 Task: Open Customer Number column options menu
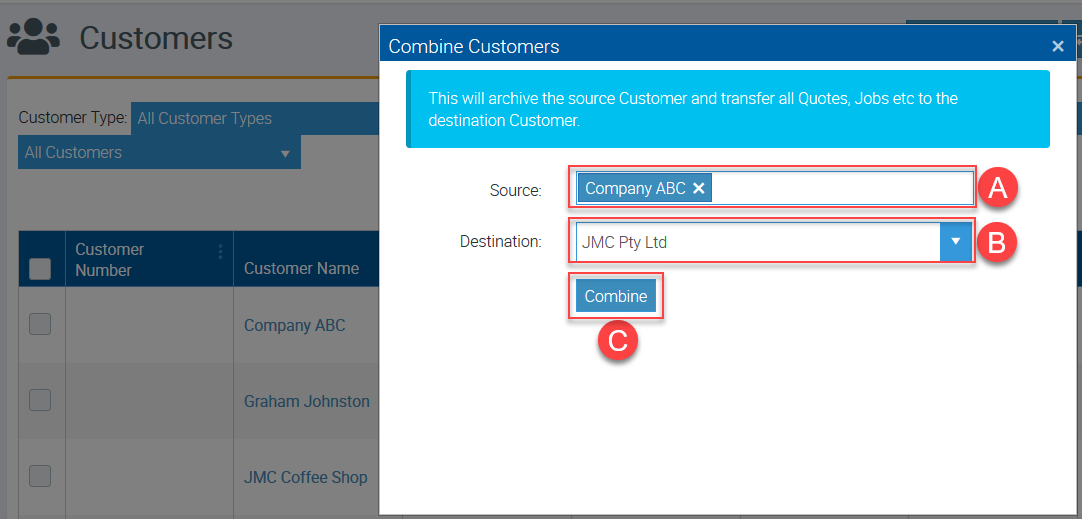point(220,252)
